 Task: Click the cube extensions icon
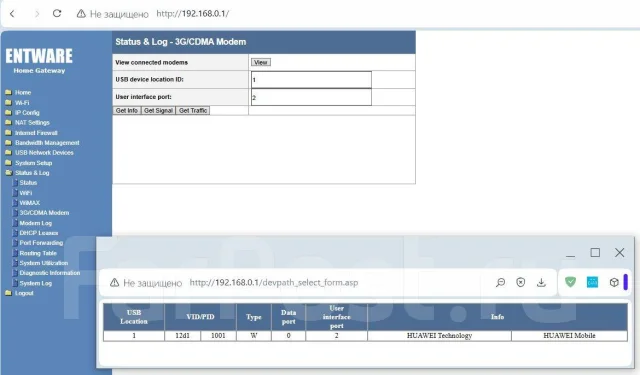coord(614,282)
